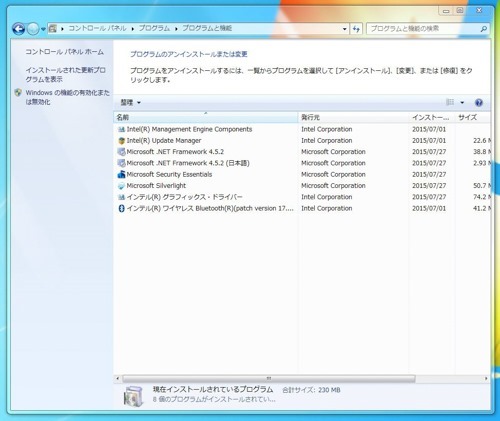Minimize the Programs and Features window

446,11
